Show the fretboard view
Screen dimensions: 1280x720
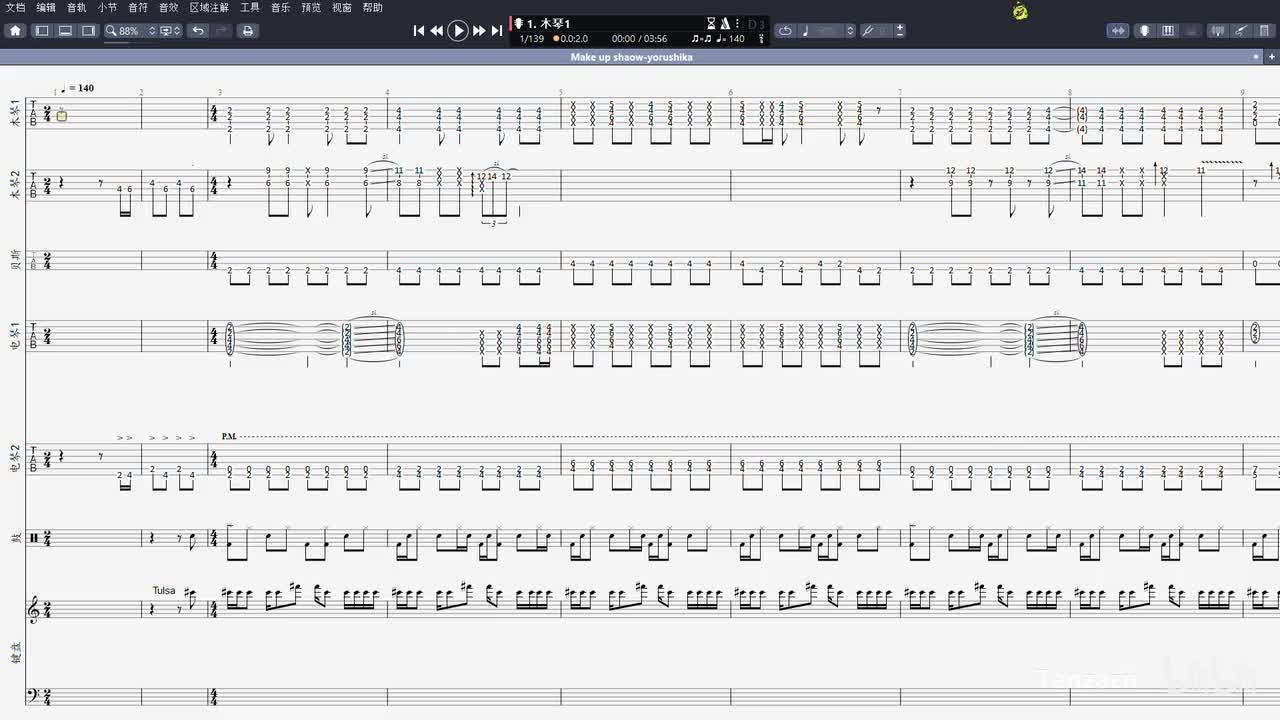pyautogui.click(x=1144, y=31)
